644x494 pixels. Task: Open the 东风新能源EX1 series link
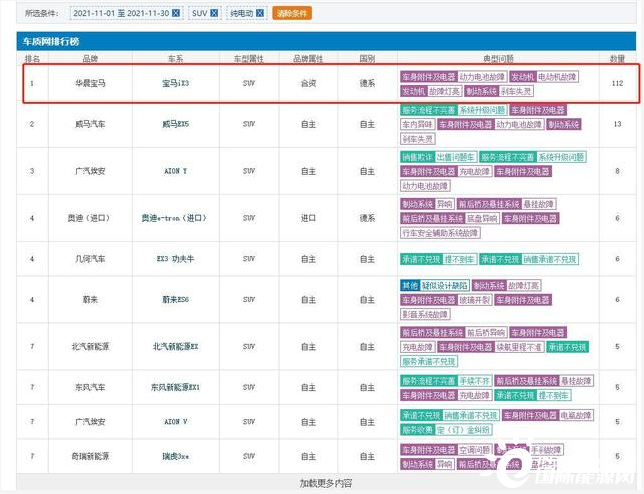coord(175,387)
